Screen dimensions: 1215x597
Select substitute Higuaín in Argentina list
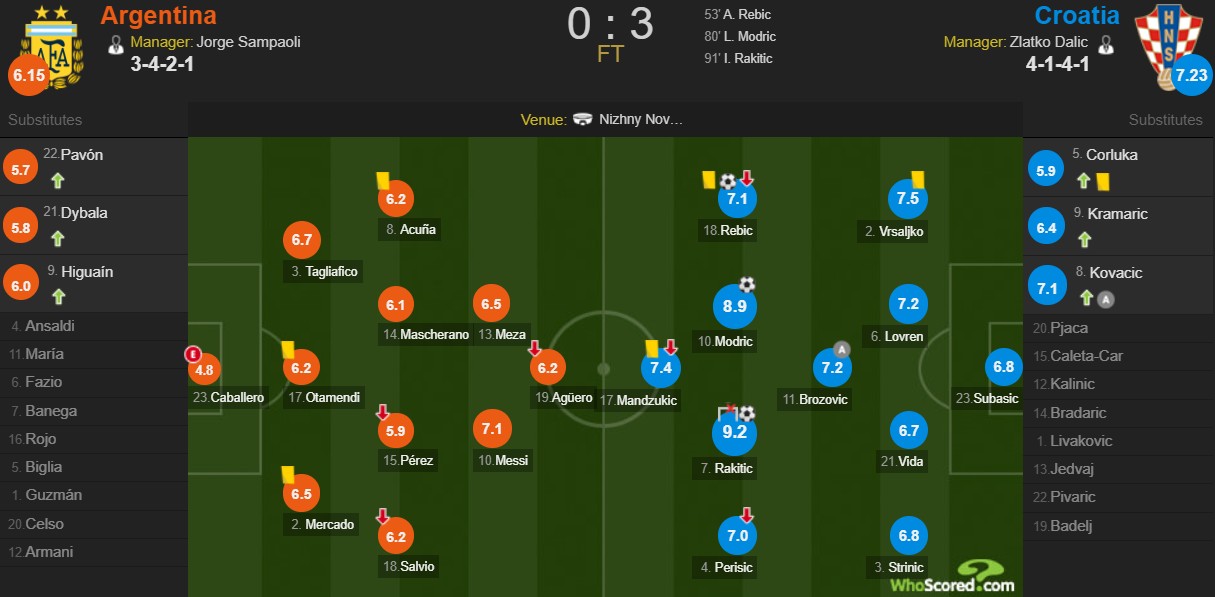point(94,283)
